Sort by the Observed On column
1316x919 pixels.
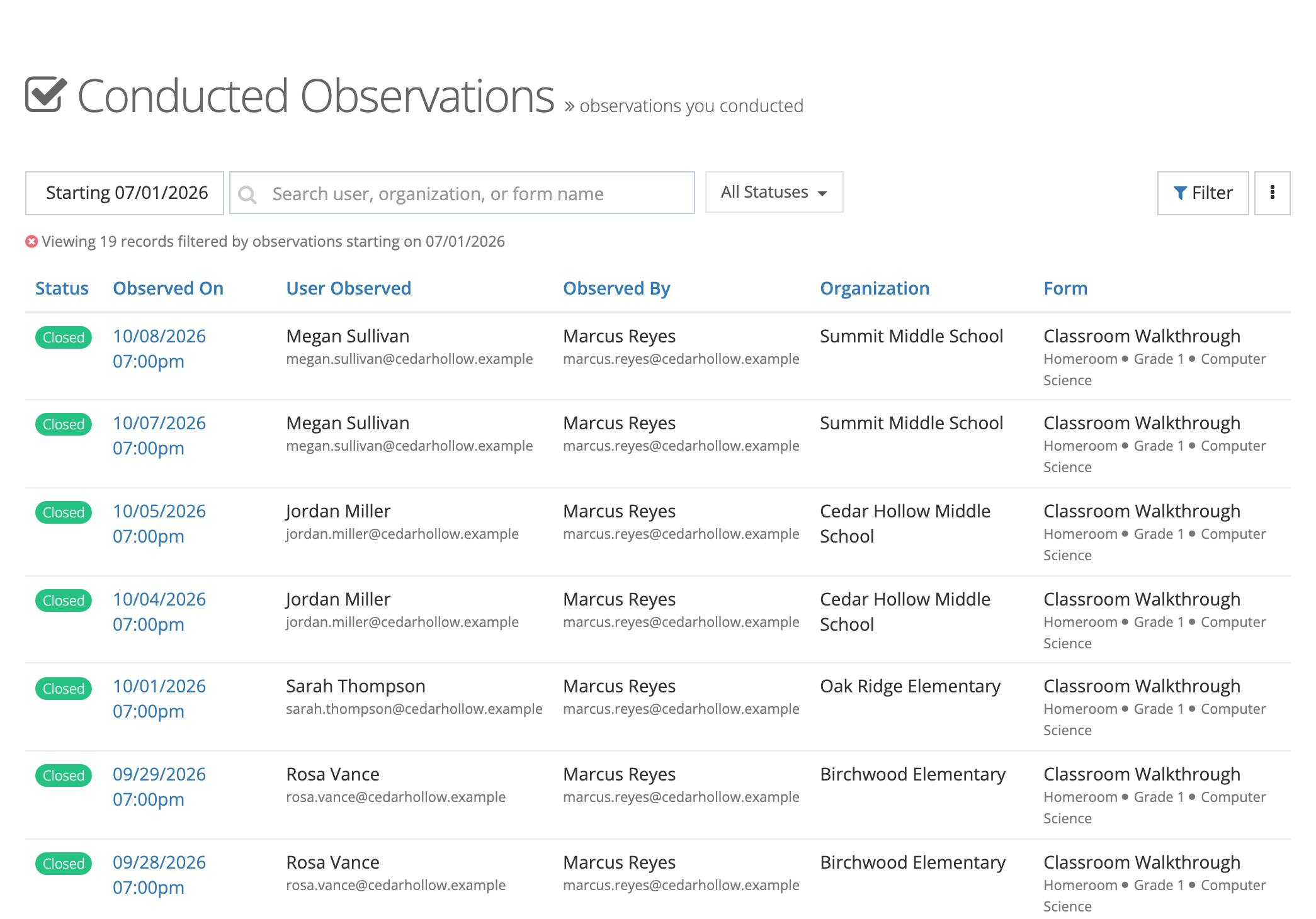[x=168, y=288]
